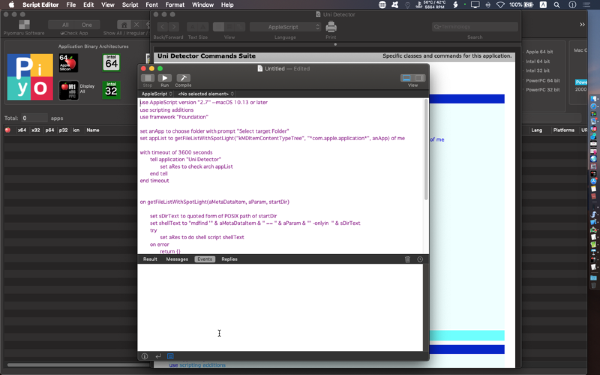Open the Script menu

coord(130,5)
